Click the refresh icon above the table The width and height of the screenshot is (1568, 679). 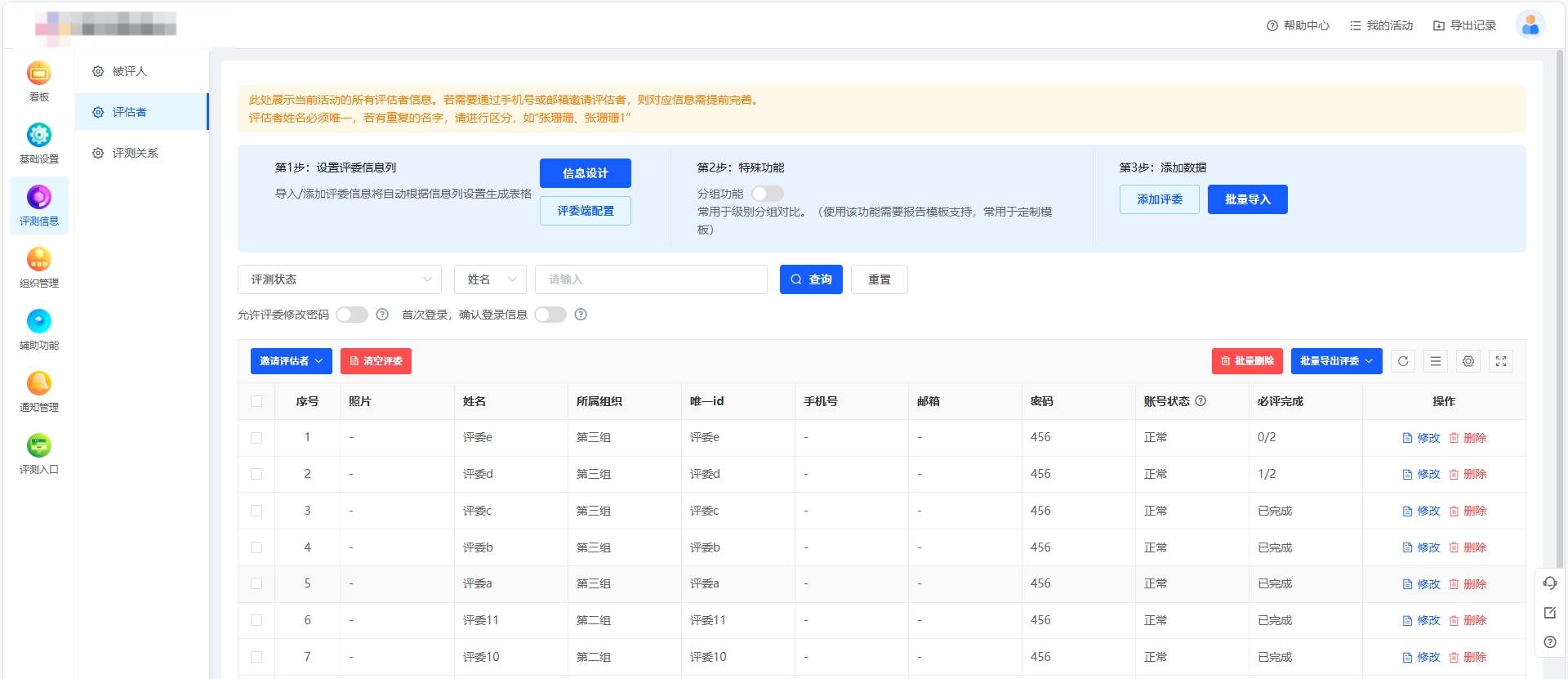coord(1403,361)
